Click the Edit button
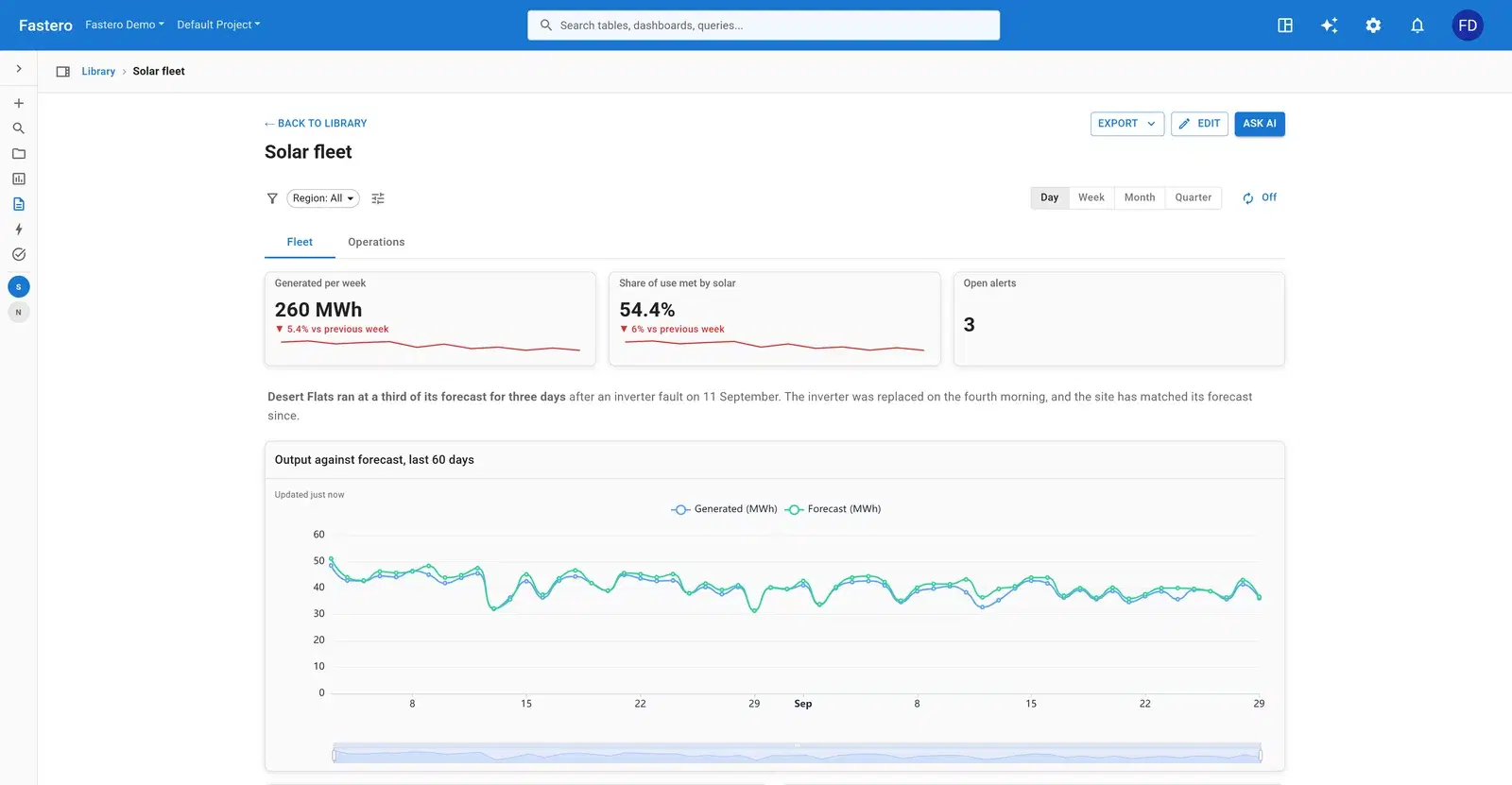 (x=1199, y=124)
